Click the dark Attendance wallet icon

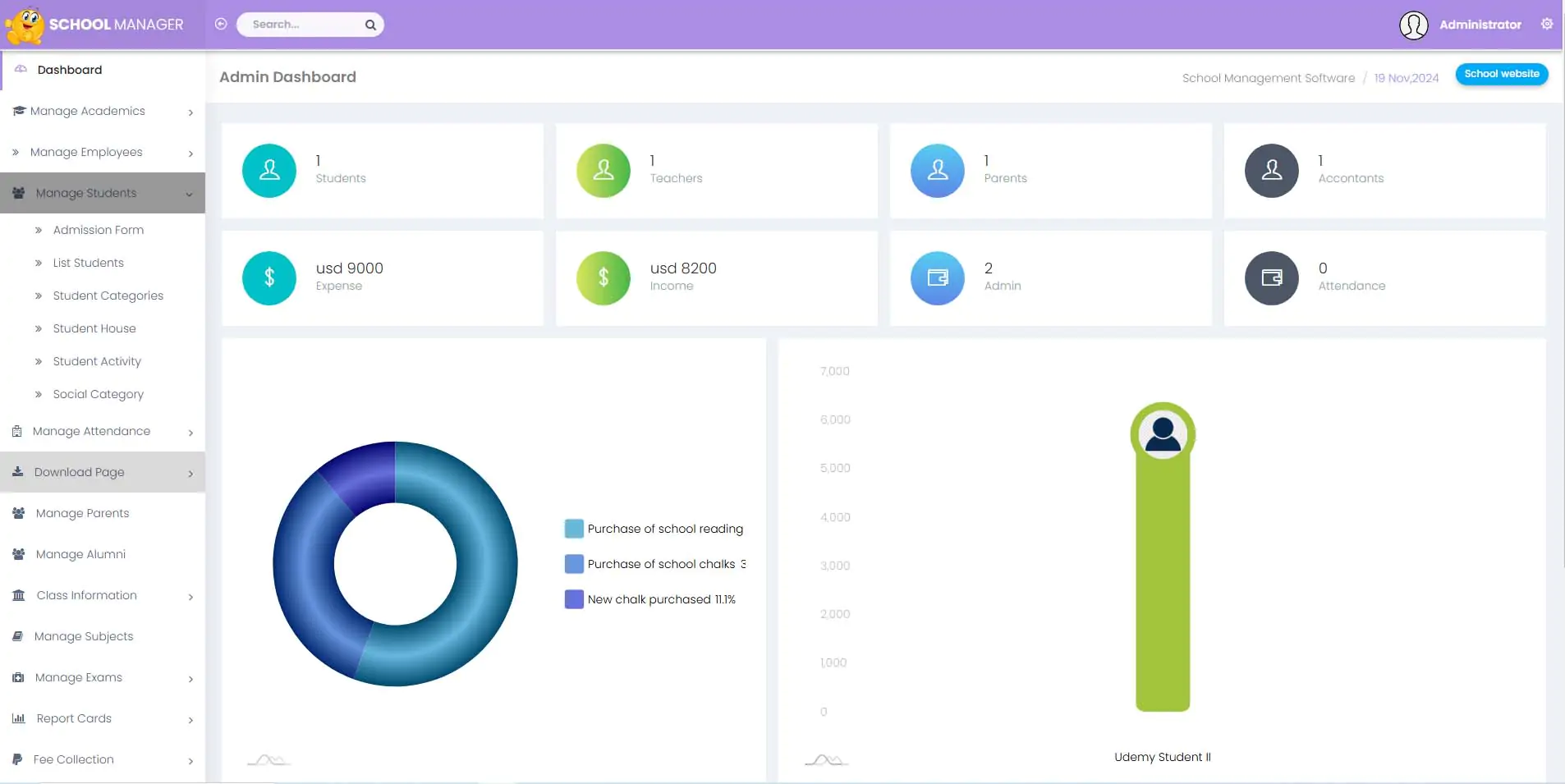[x=1272, y=278]
